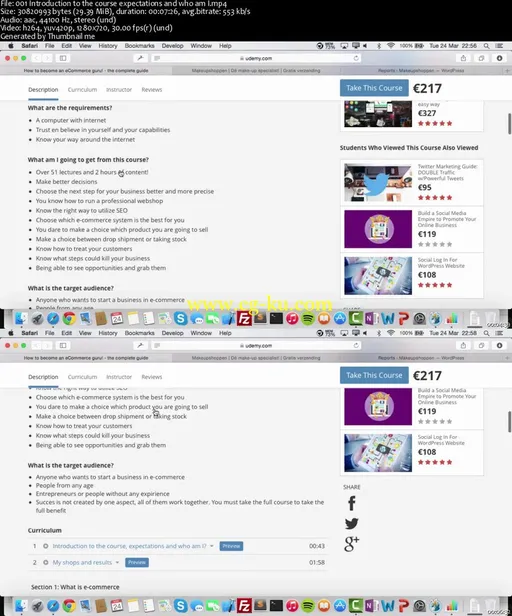Open the Help menu in lower menu bar

click(225, 333)
